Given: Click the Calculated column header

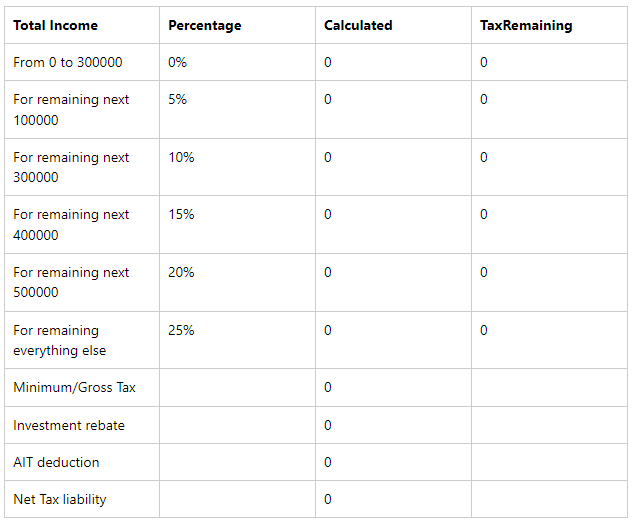Looking at the screenshot, I should (x=358, y=25).
